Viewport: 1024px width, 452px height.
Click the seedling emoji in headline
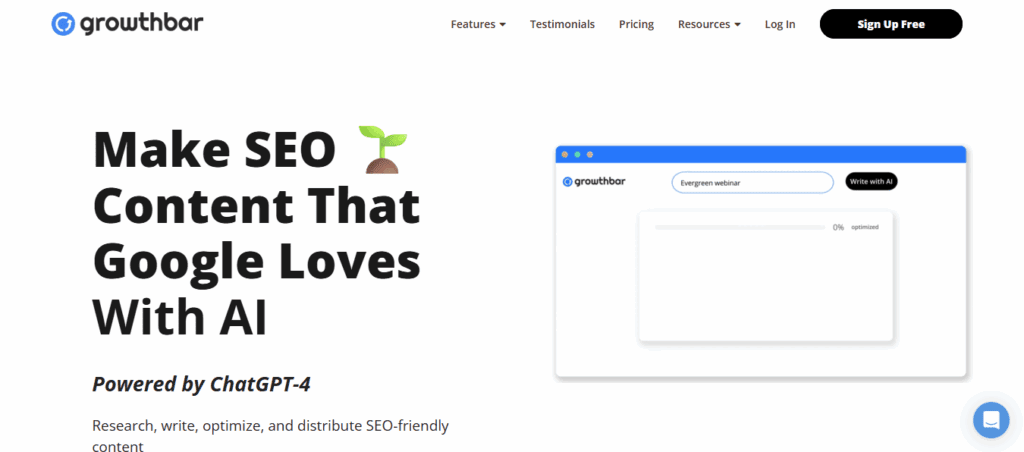(x=383, y=151)
